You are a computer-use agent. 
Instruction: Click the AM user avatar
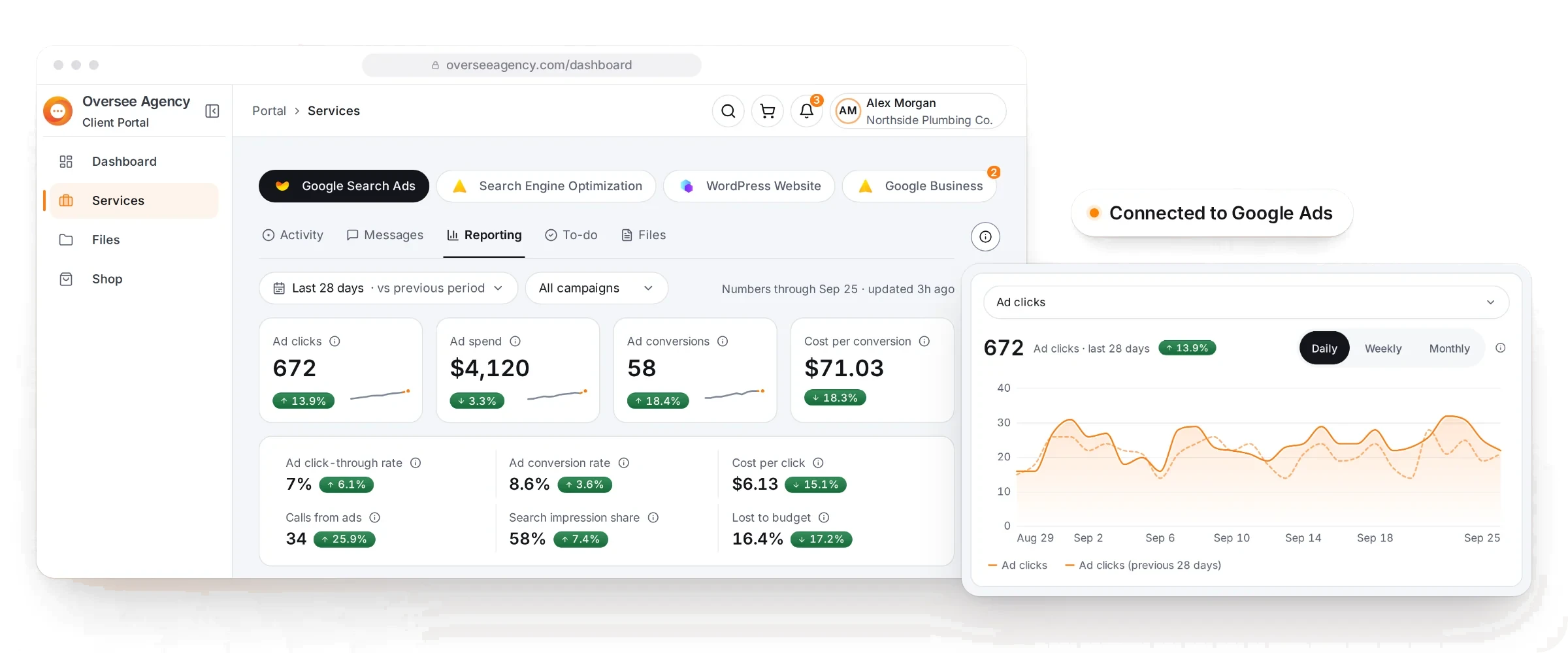[x=848, y=111]
